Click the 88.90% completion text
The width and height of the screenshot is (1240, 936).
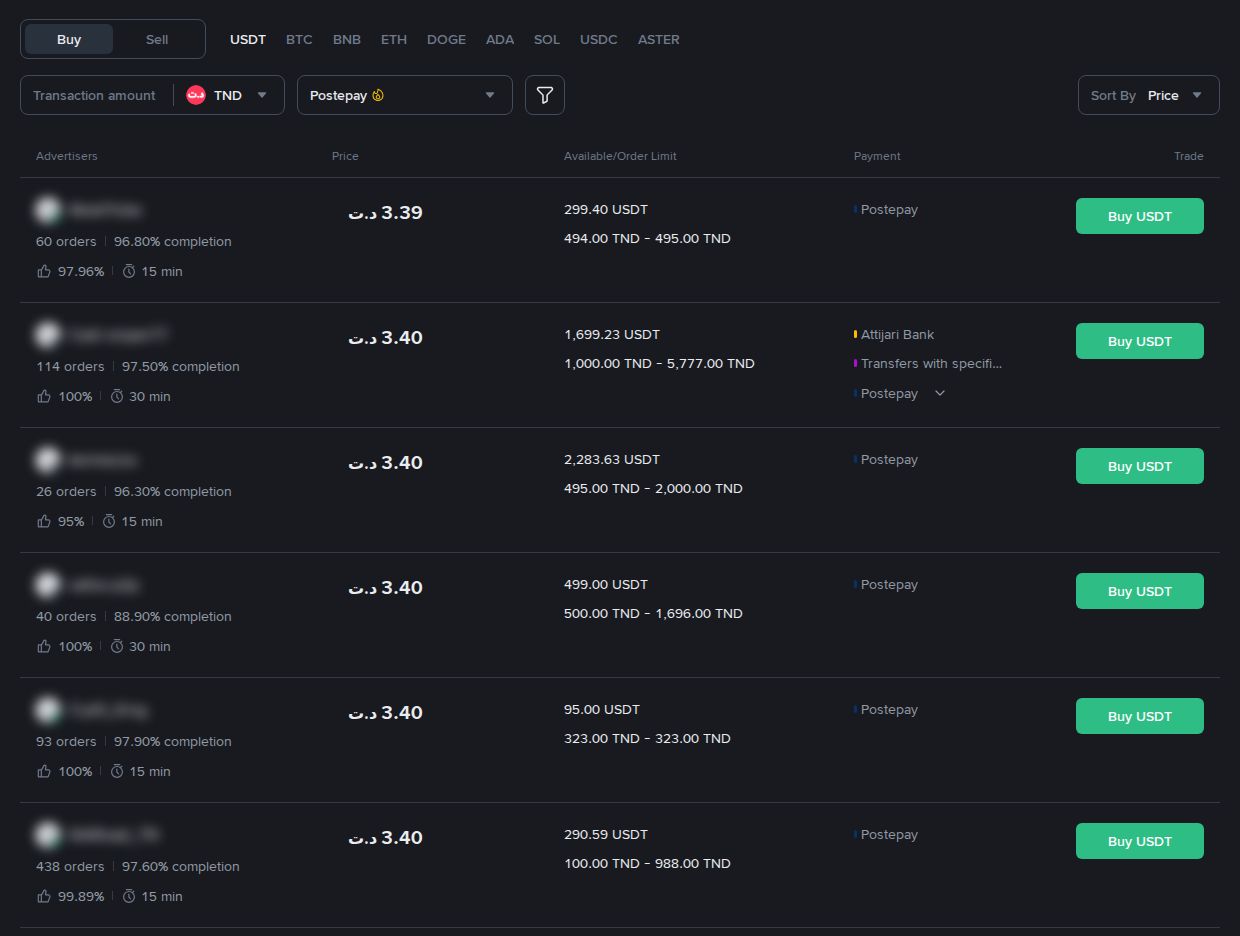(173, 616)
